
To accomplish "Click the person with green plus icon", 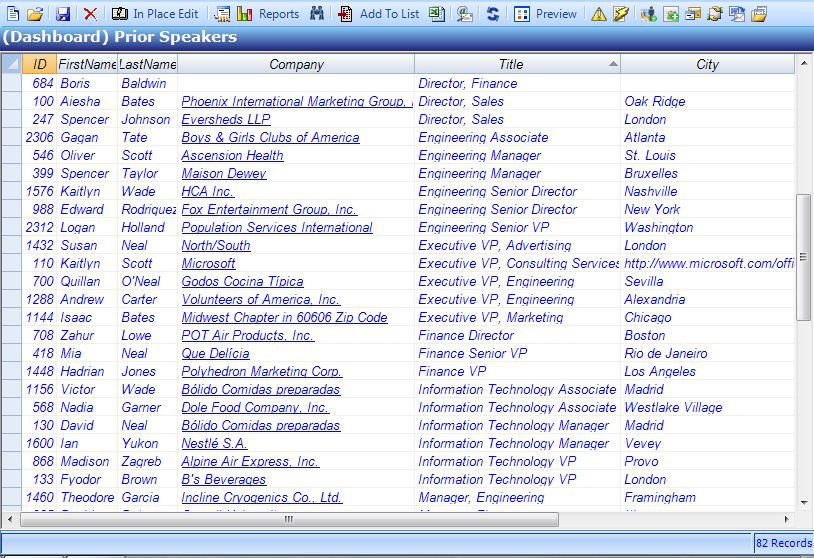I will [648, 13].
